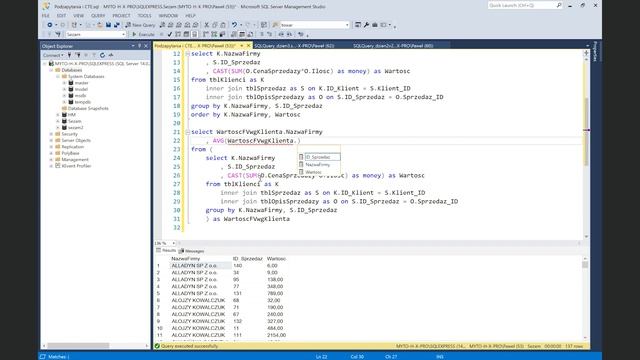
Task: Click the Undo arrow icon
Action: (234, 25)
